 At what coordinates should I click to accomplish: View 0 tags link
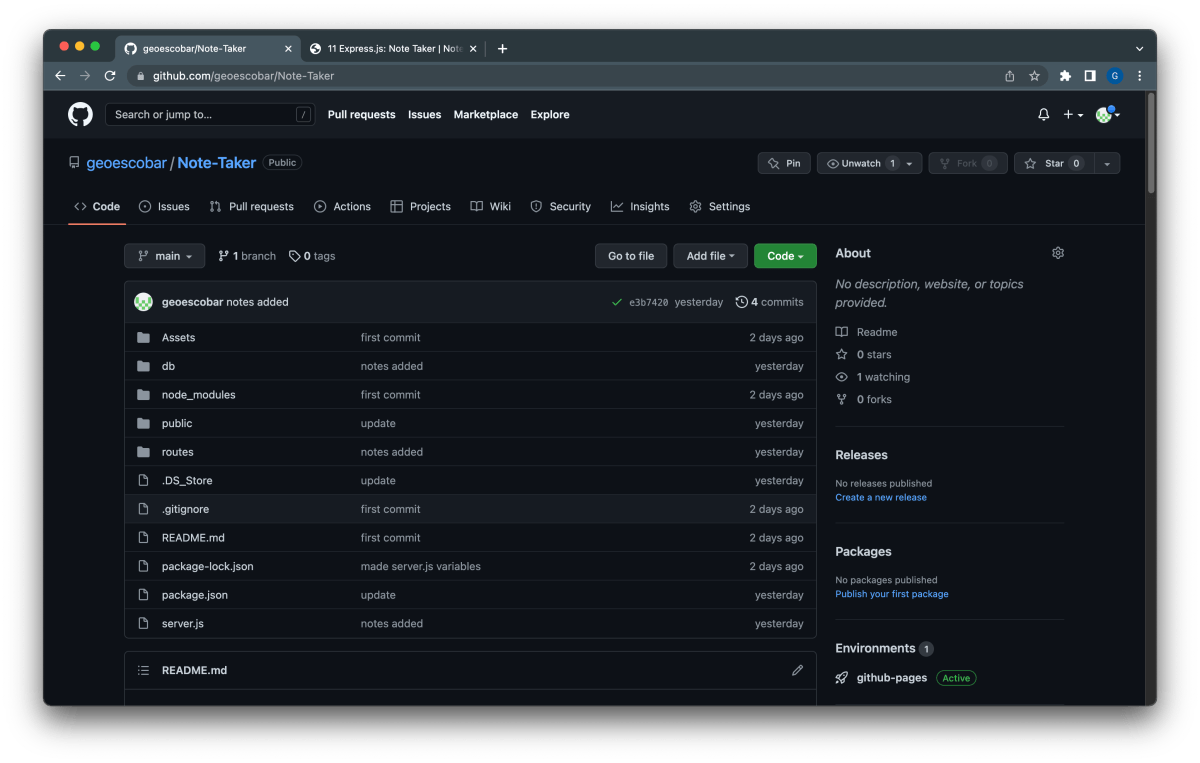312,256
